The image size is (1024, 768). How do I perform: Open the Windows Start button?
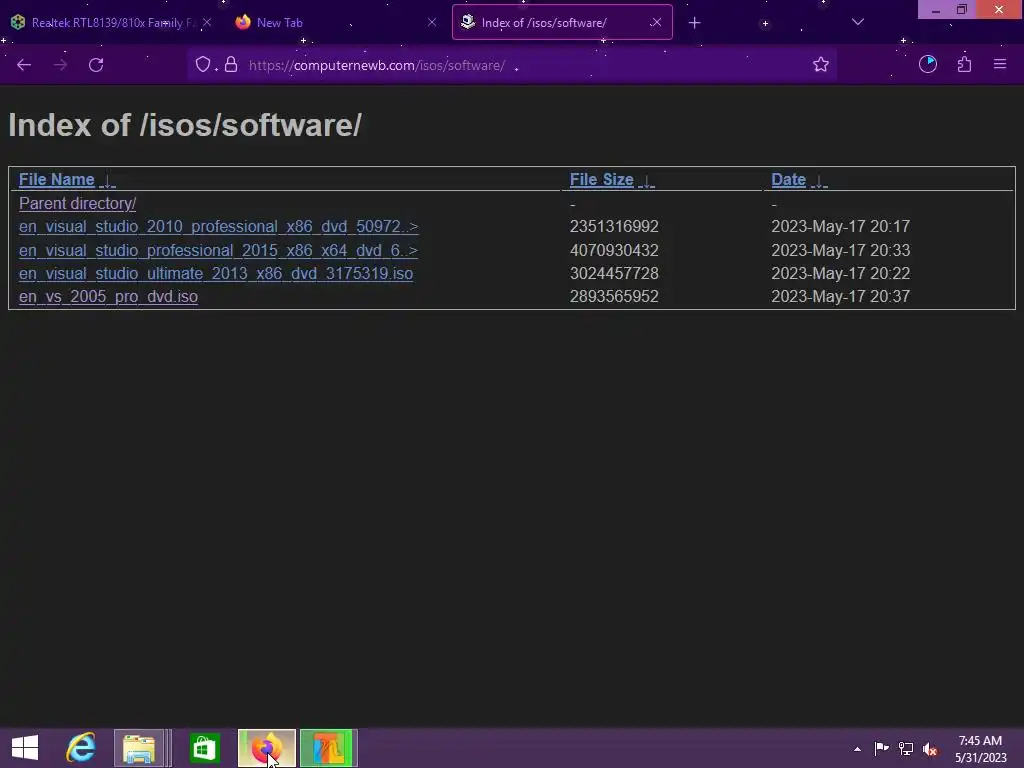point(25,748)
